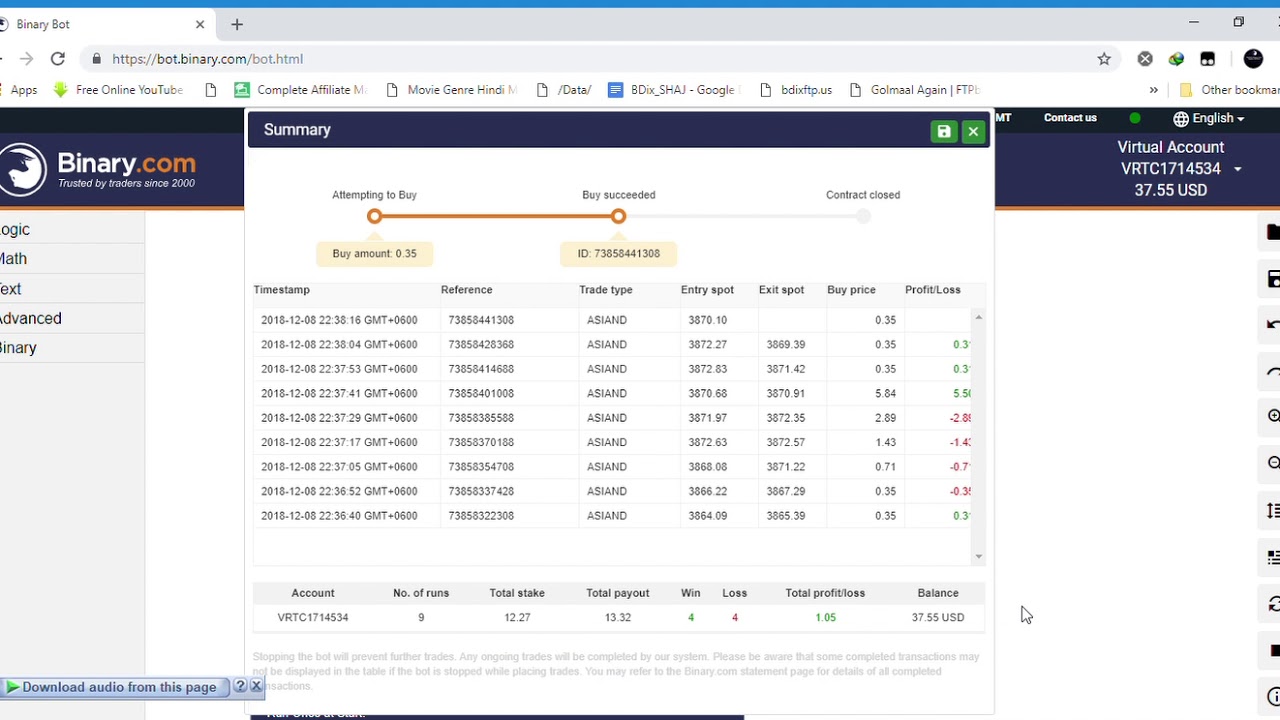The height and width of the screenshot is (720, 1280).
Task: Open a new browser tab
Action: 237,24
